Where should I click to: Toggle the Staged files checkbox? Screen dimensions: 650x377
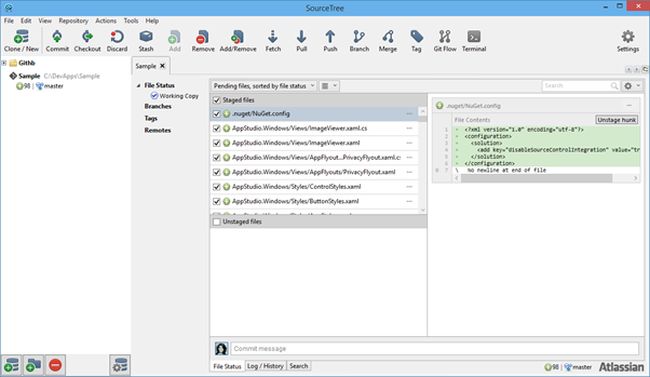pos(216,100)
